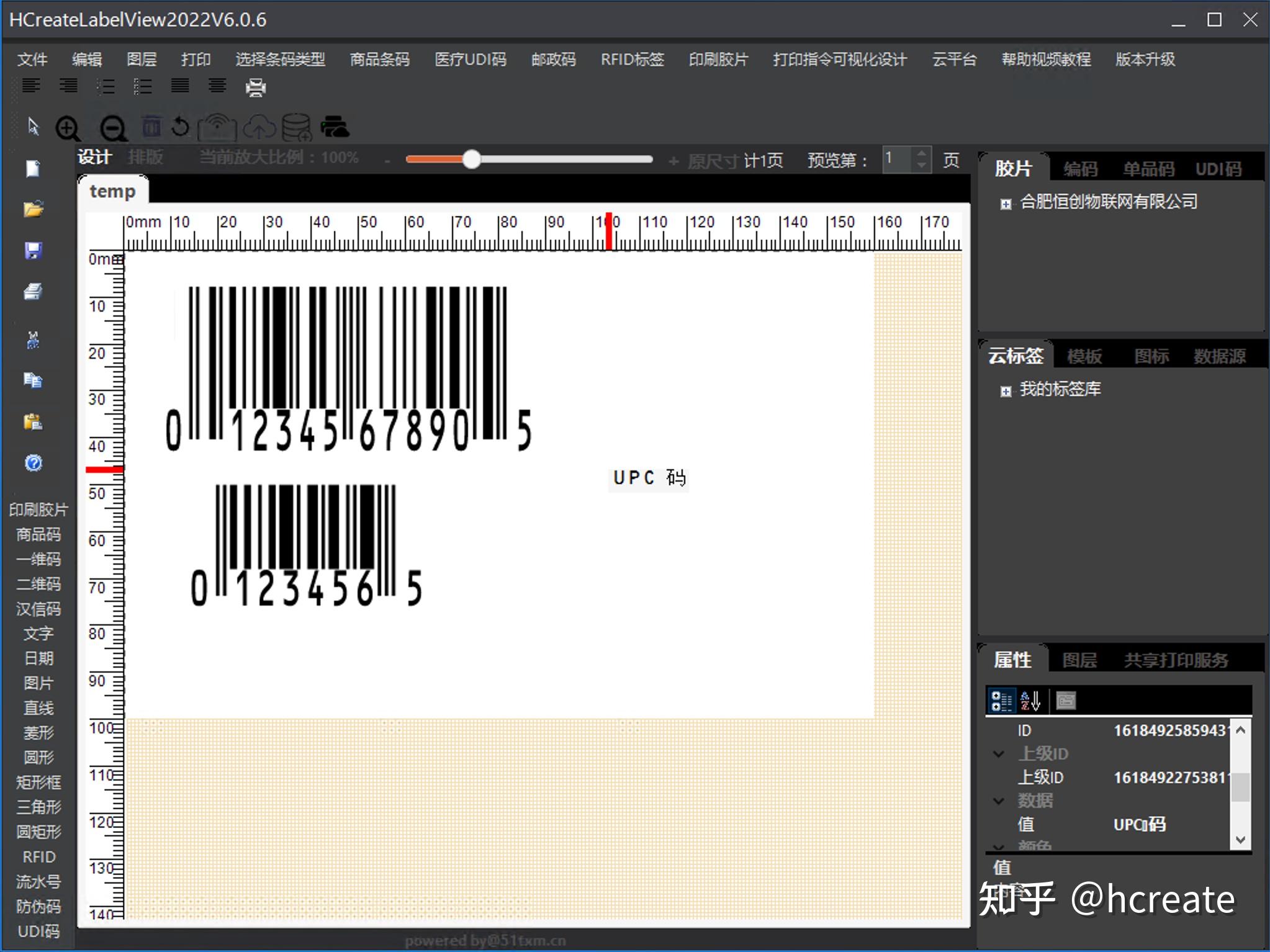Click the preview page number field
This screenshot has height=952, width=1270.
tap(898, 159)
